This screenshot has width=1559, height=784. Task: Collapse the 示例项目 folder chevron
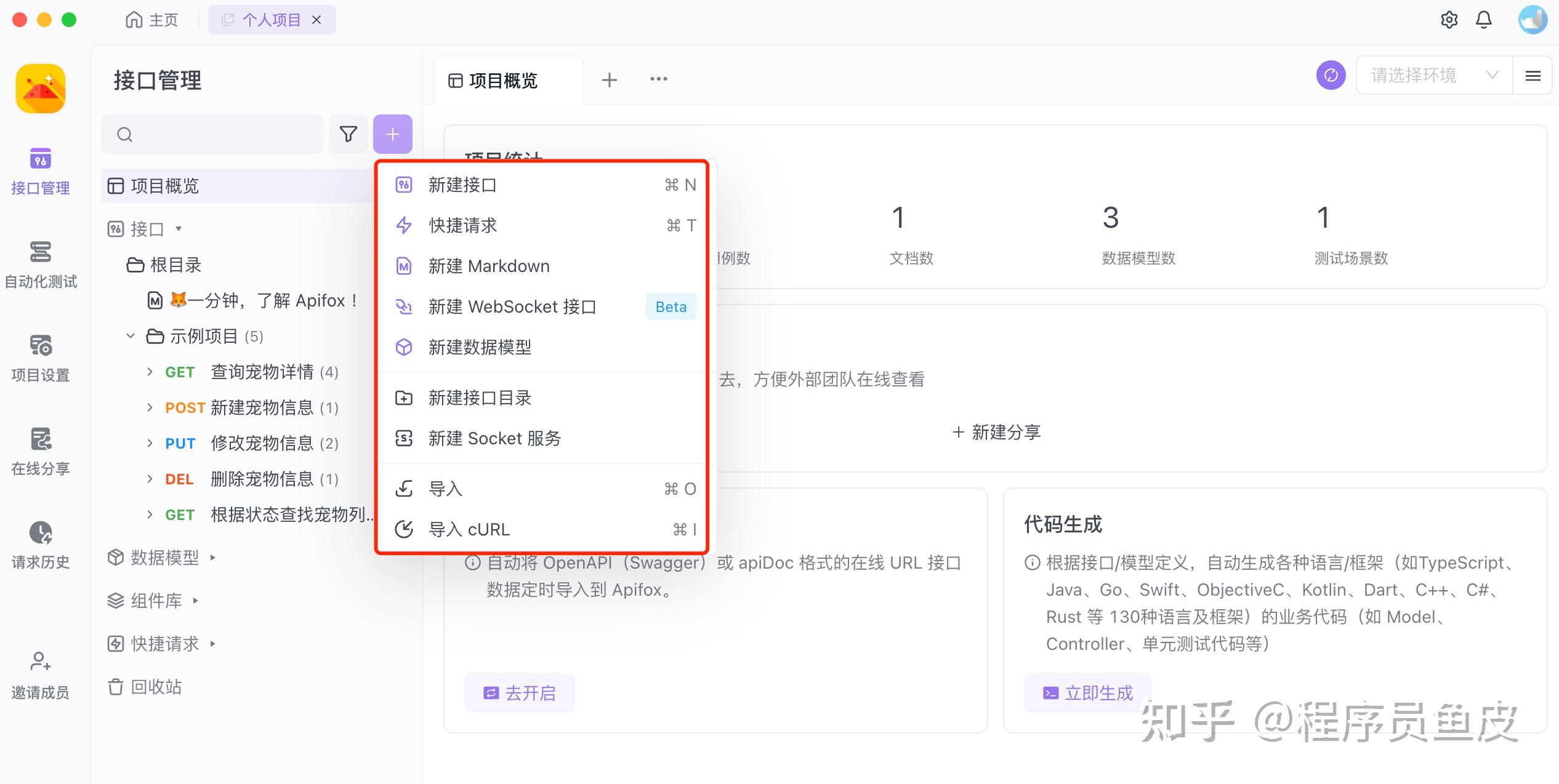point(131,336)
